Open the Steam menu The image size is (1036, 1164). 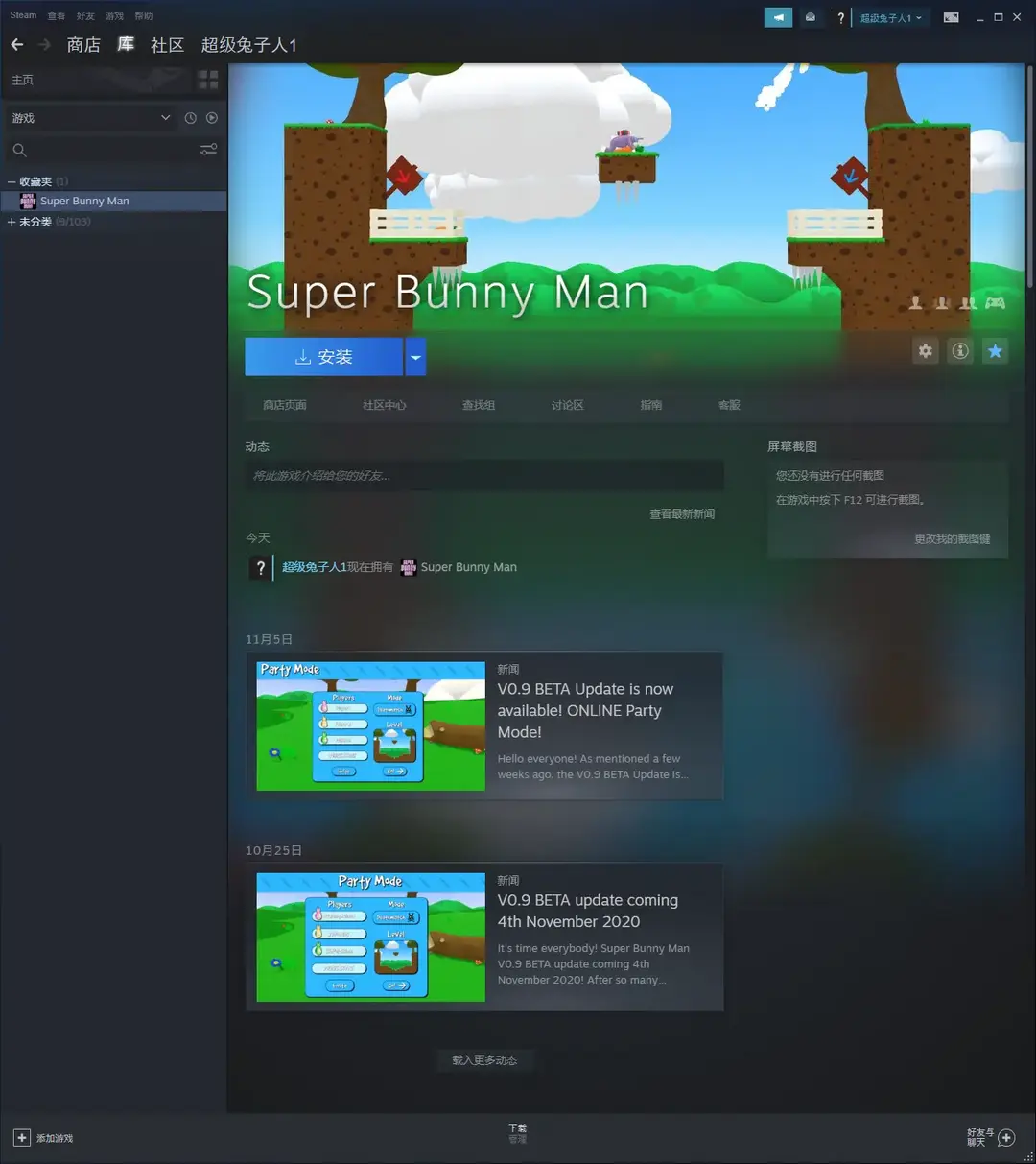coord(23,15)
